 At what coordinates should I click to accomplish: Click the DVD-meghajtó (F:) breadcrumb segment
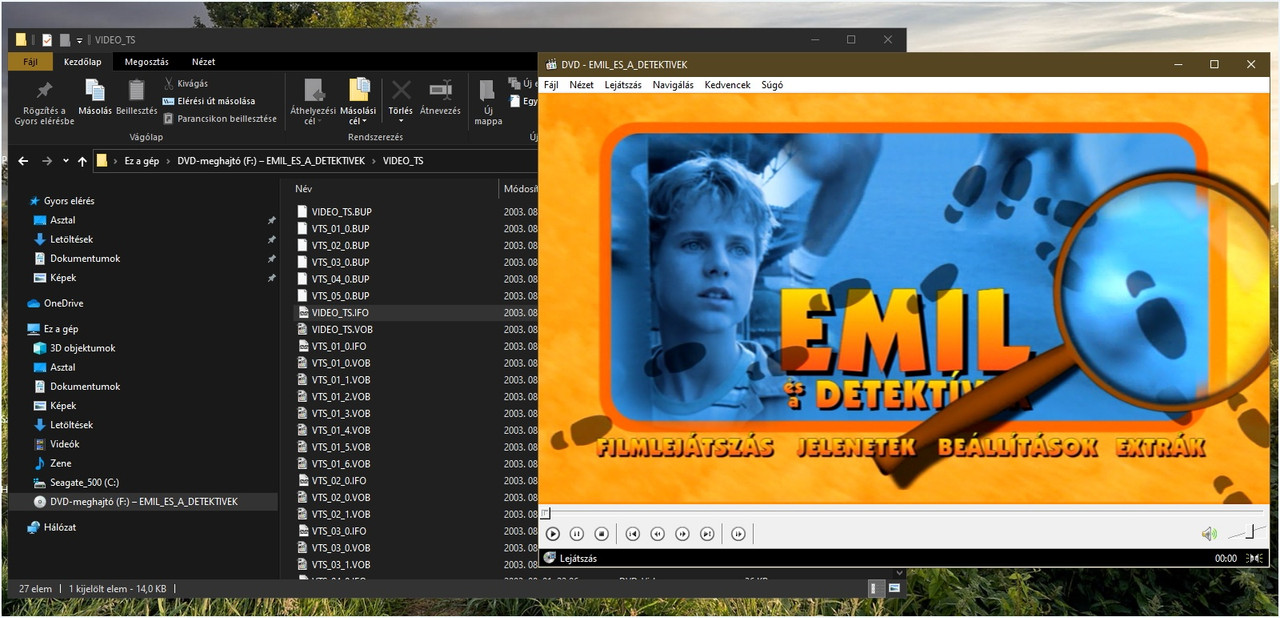(x=271, y=160)
